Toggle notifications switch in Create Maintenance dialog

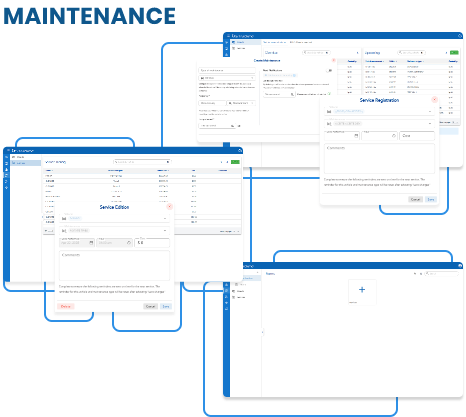(329, 70)
